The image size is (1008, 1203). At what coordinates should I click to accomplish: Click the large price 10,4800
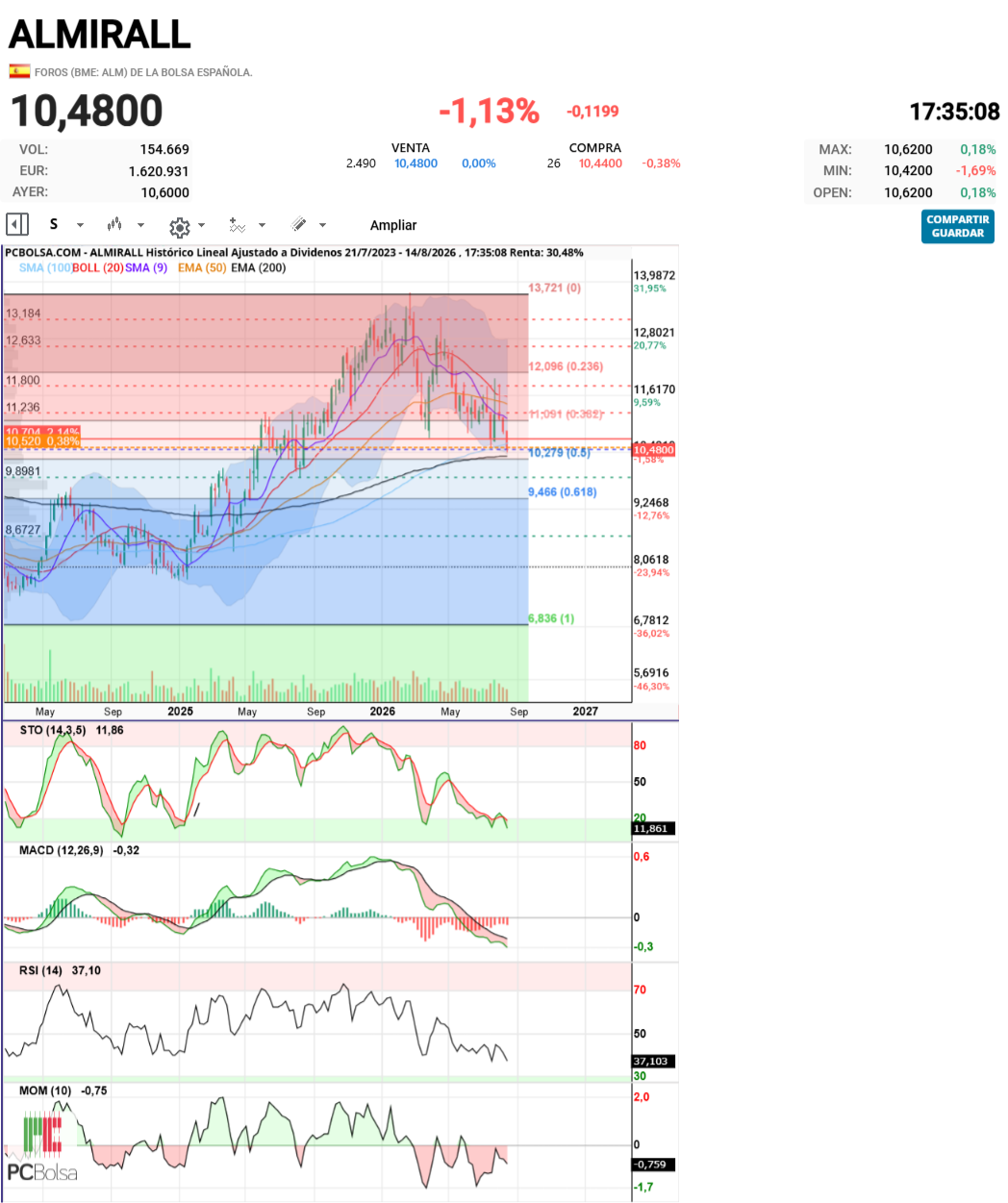[87, 111]
